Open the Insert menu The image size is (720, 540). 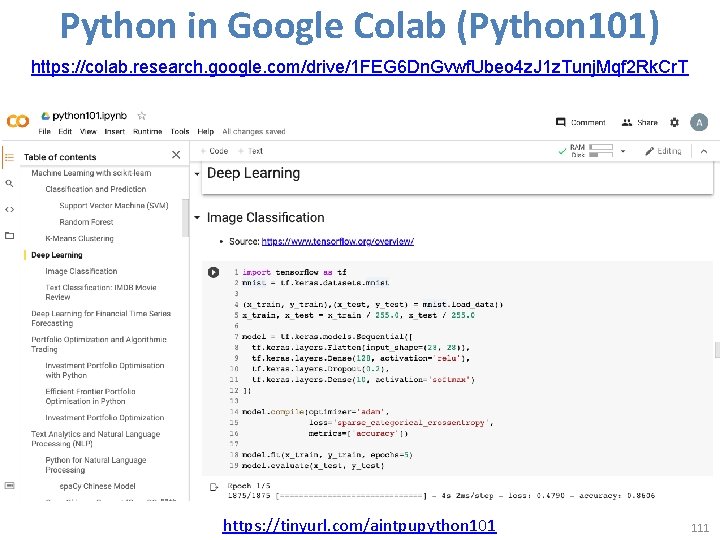(x=114, y=131)
